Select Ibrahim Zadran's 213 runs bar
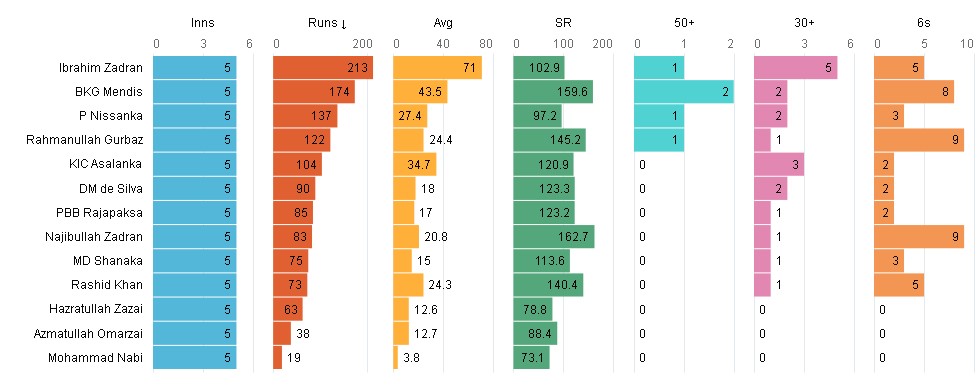The width and height of the screenshot is (980, 391). pyautogui.click(x=323, y=67)
